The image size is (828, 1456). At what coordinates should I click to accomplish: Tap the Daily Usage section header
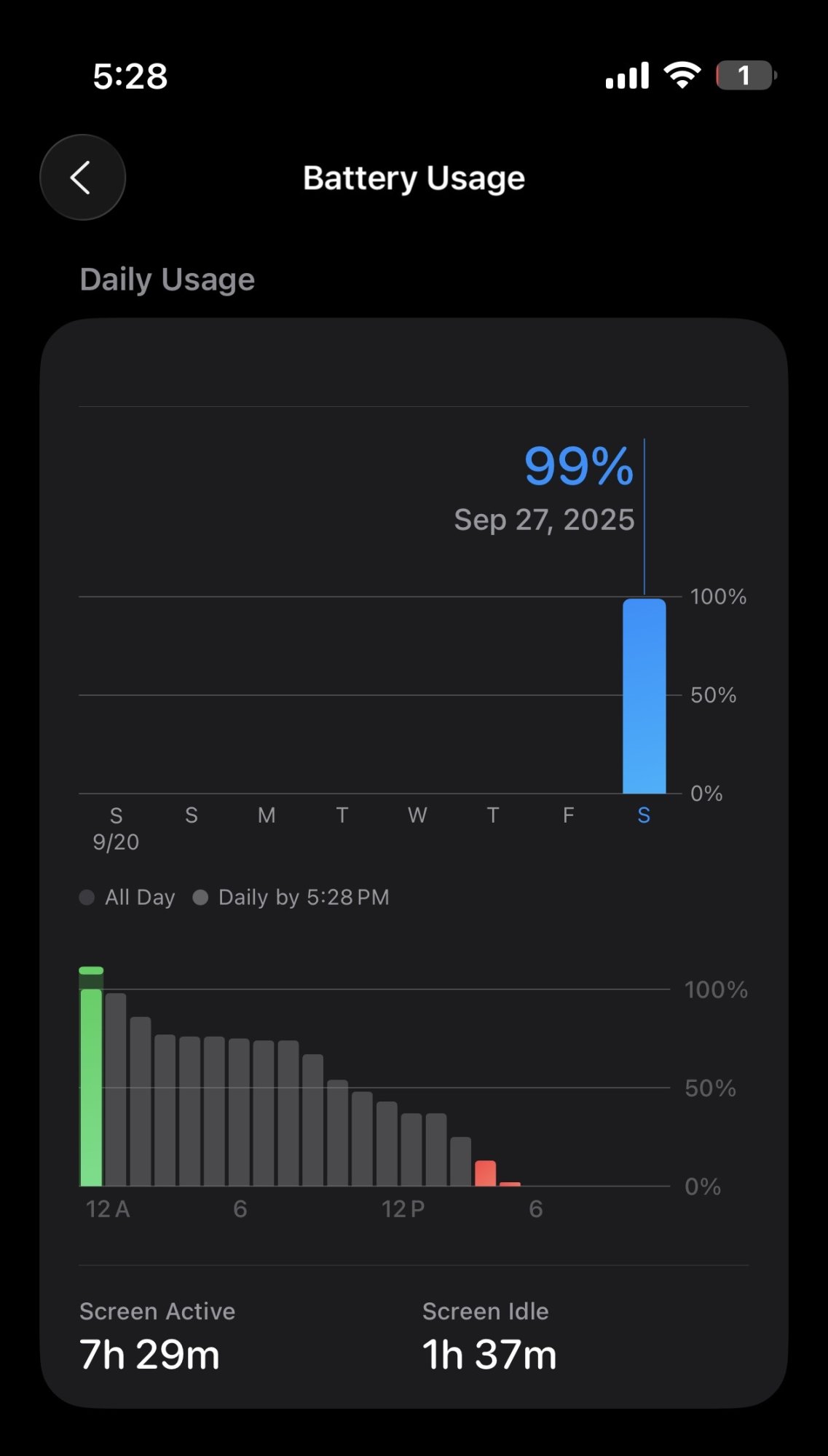click(x=167, y=280)
